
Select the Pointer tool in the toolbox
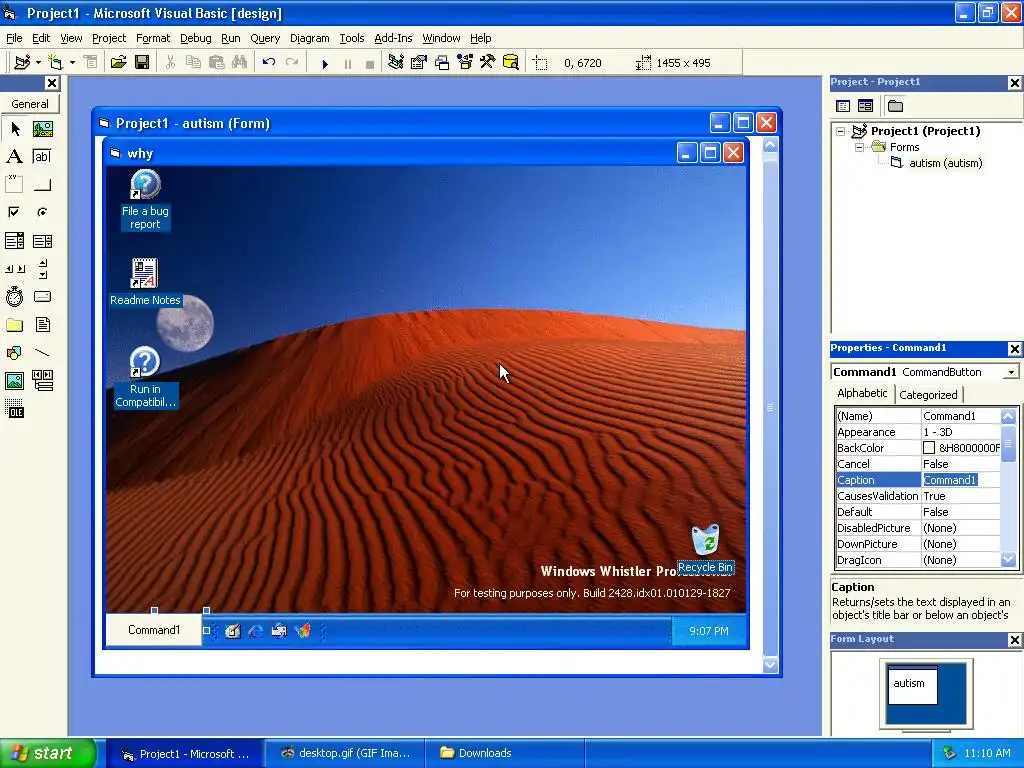coord(14,129)
